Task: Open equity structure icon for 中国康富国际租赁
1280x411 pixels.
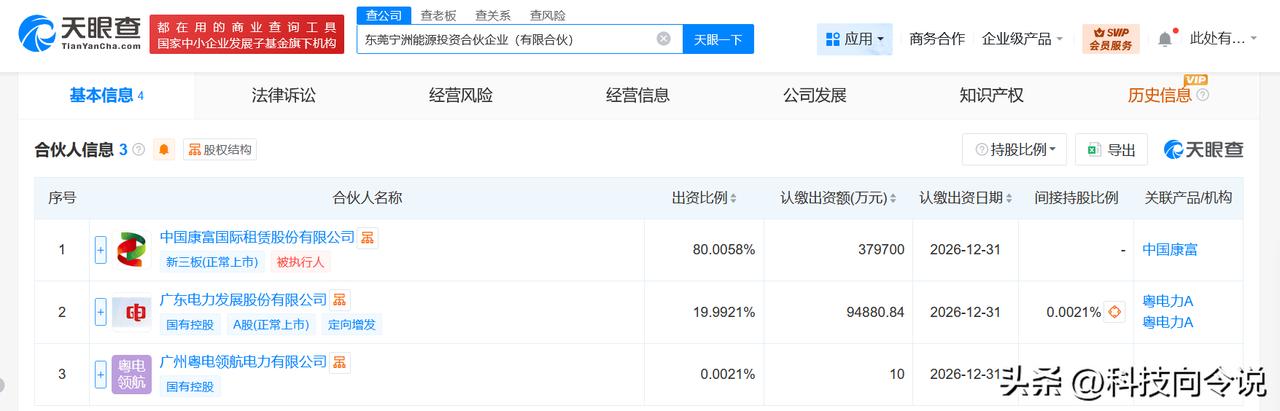Action: tap(368, 238)
